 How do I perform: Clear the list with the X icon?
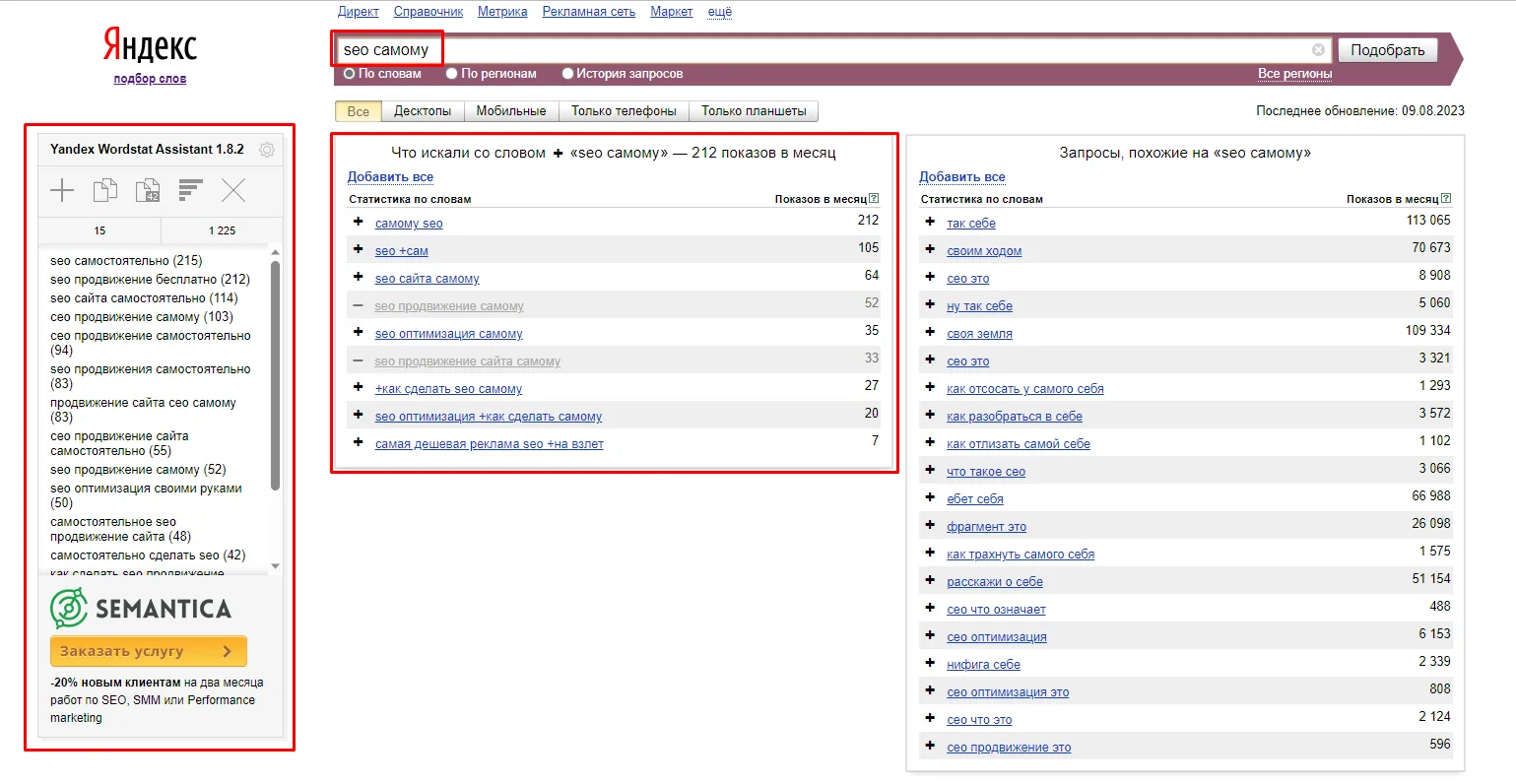coord(233,190)
